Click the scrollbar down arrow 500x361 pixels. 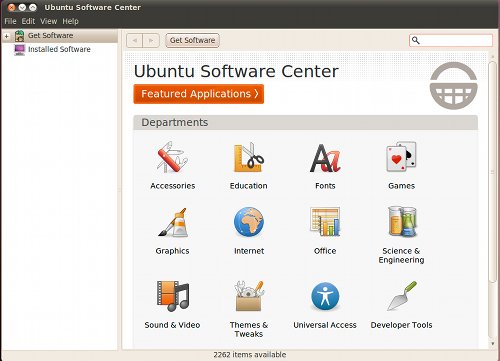tap(493, 344)
